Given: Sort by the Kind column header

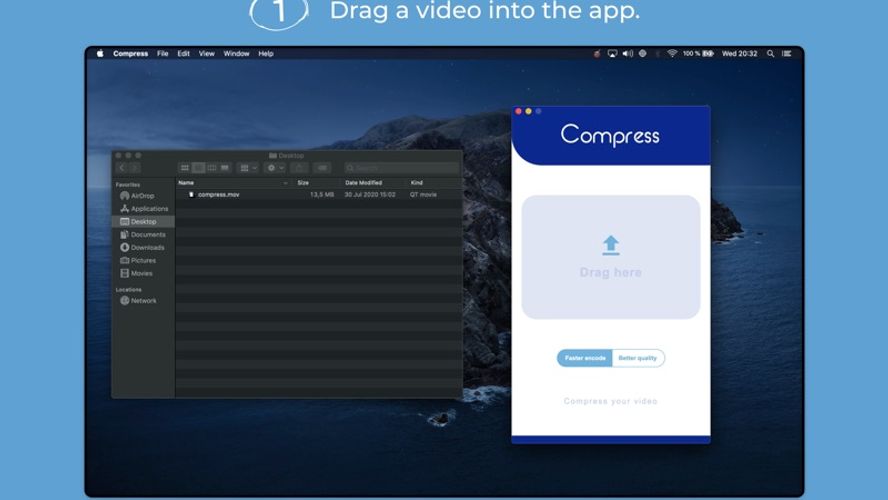Looking at the screenshot, I should pyautogui.click(x=417, y=183).
